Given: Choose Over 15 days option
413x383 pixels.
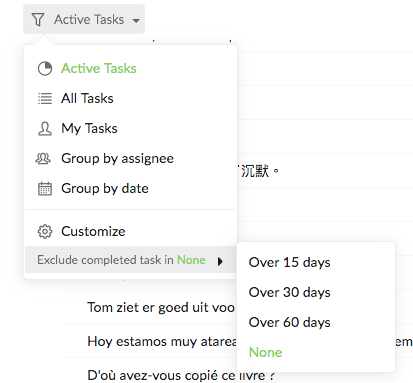Looking at the screenshot, I should click(290, 262).
